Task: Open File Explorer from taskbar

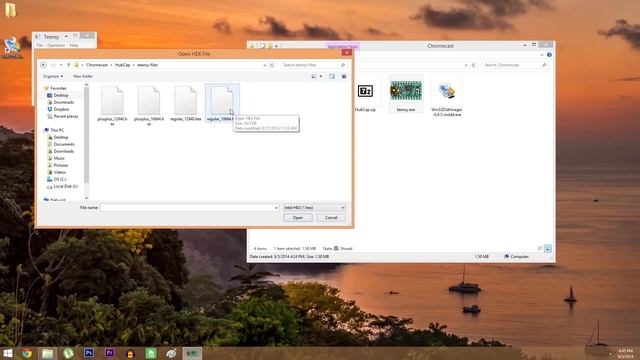Action: pyautogui.click(x=47, y=353)
